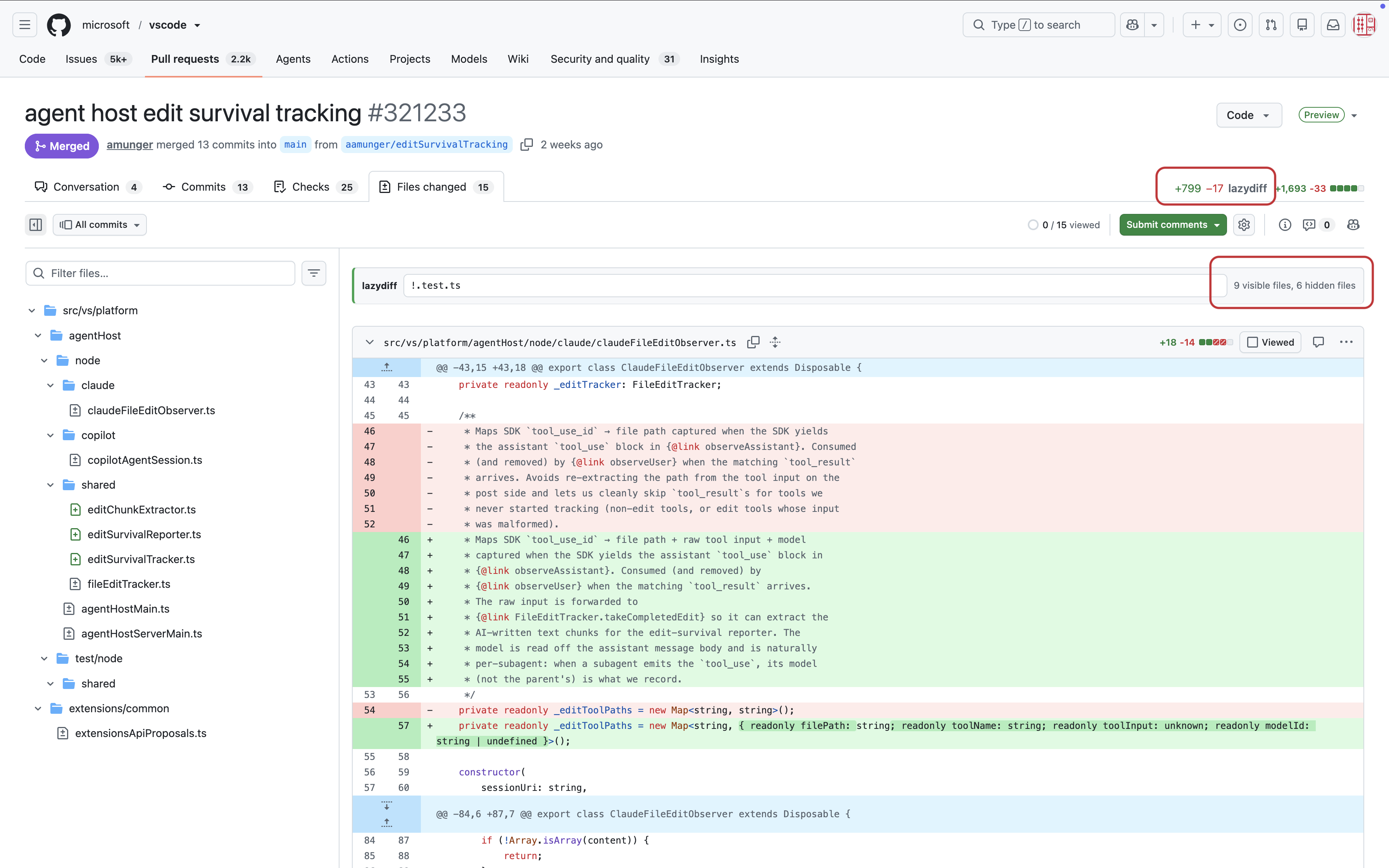The image size is (1389, 868).
Task: Open the @link observeAssistant line 47 comment link
Action: pos(733,447)
